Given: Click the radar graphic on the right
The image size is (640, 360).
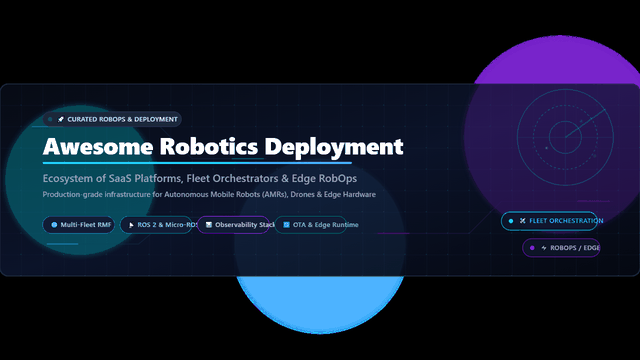Looking at the screenshot, I should pos(565,137).
